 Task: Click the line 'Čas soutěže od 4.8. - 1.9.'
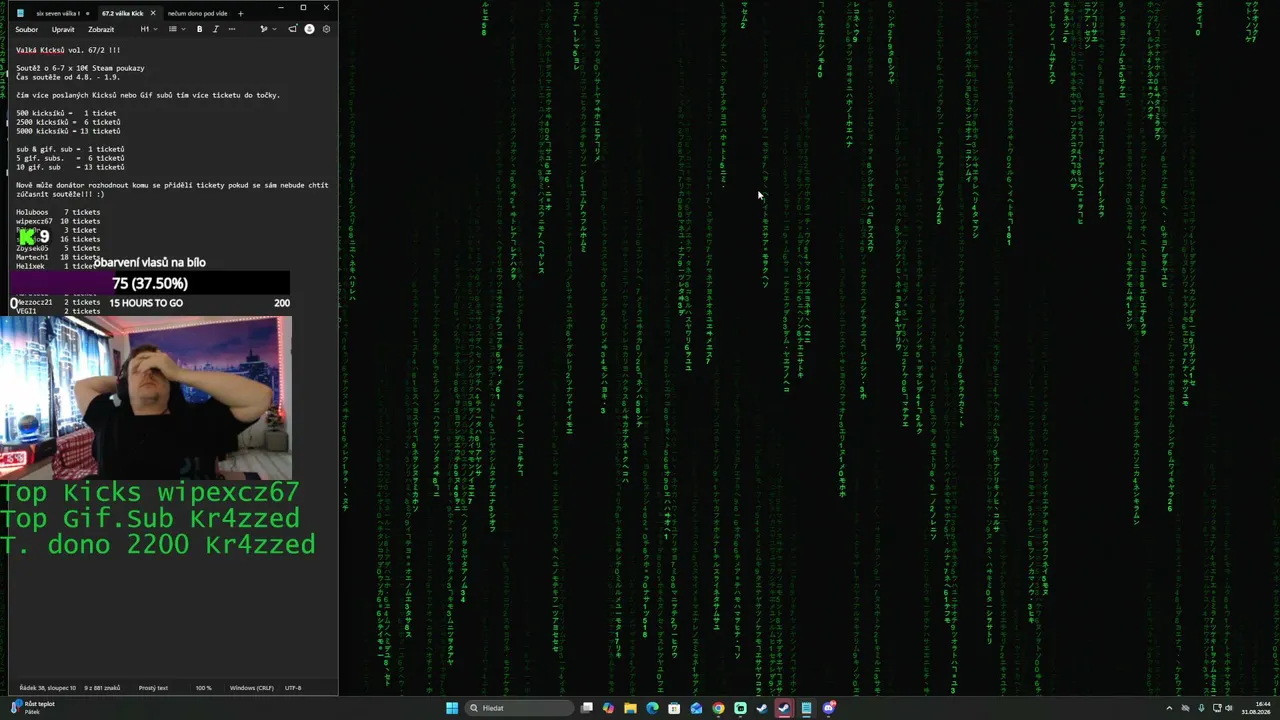tap(68, 77)
